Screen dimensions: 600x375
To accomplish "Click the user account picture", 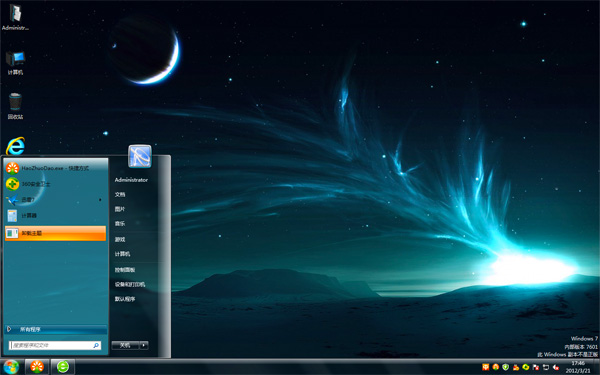I will click(140, 156).
